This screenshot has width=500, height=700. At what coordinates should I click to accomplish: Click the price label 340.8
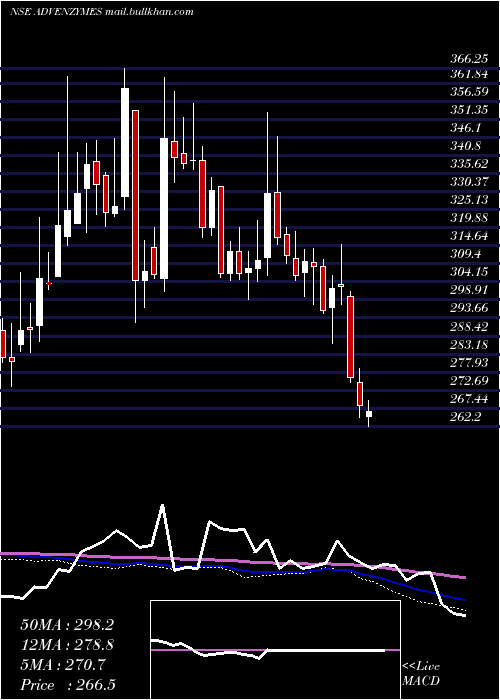(x=466, y=146)
